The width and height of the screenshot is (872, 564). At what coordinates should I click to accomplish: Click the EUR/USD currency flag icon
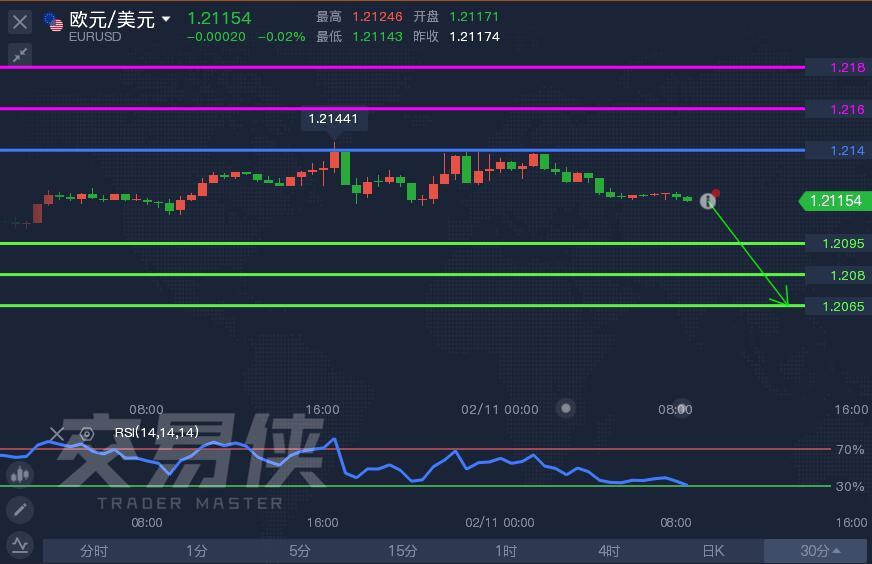(53, 22)
